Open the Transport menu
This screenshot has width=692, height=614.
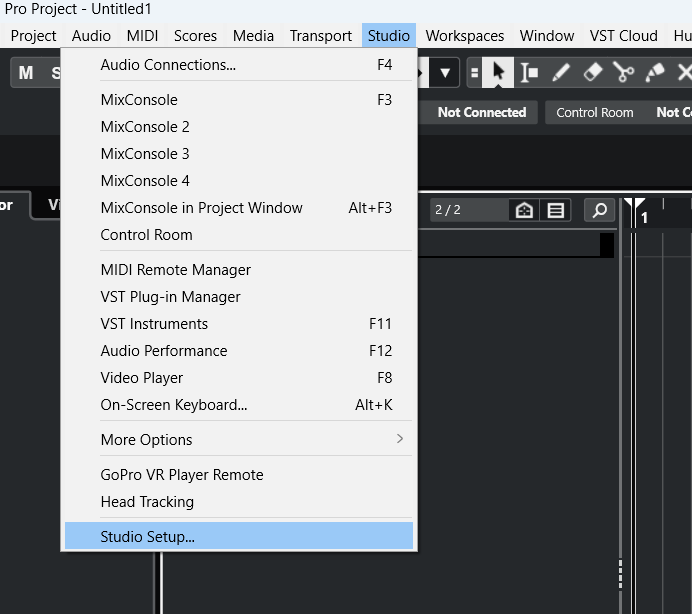coord(321,36)
